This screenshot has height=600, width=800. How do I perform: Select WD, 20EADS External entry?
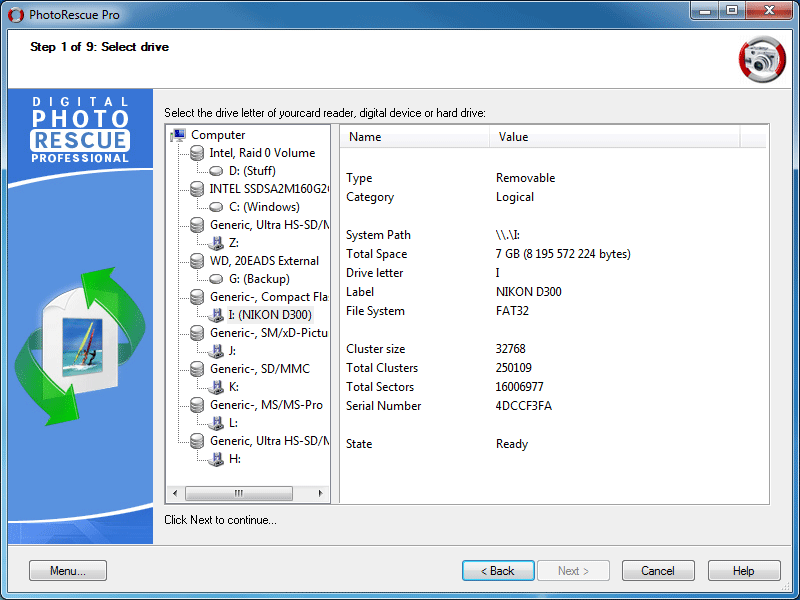click(x=264, y=261)
